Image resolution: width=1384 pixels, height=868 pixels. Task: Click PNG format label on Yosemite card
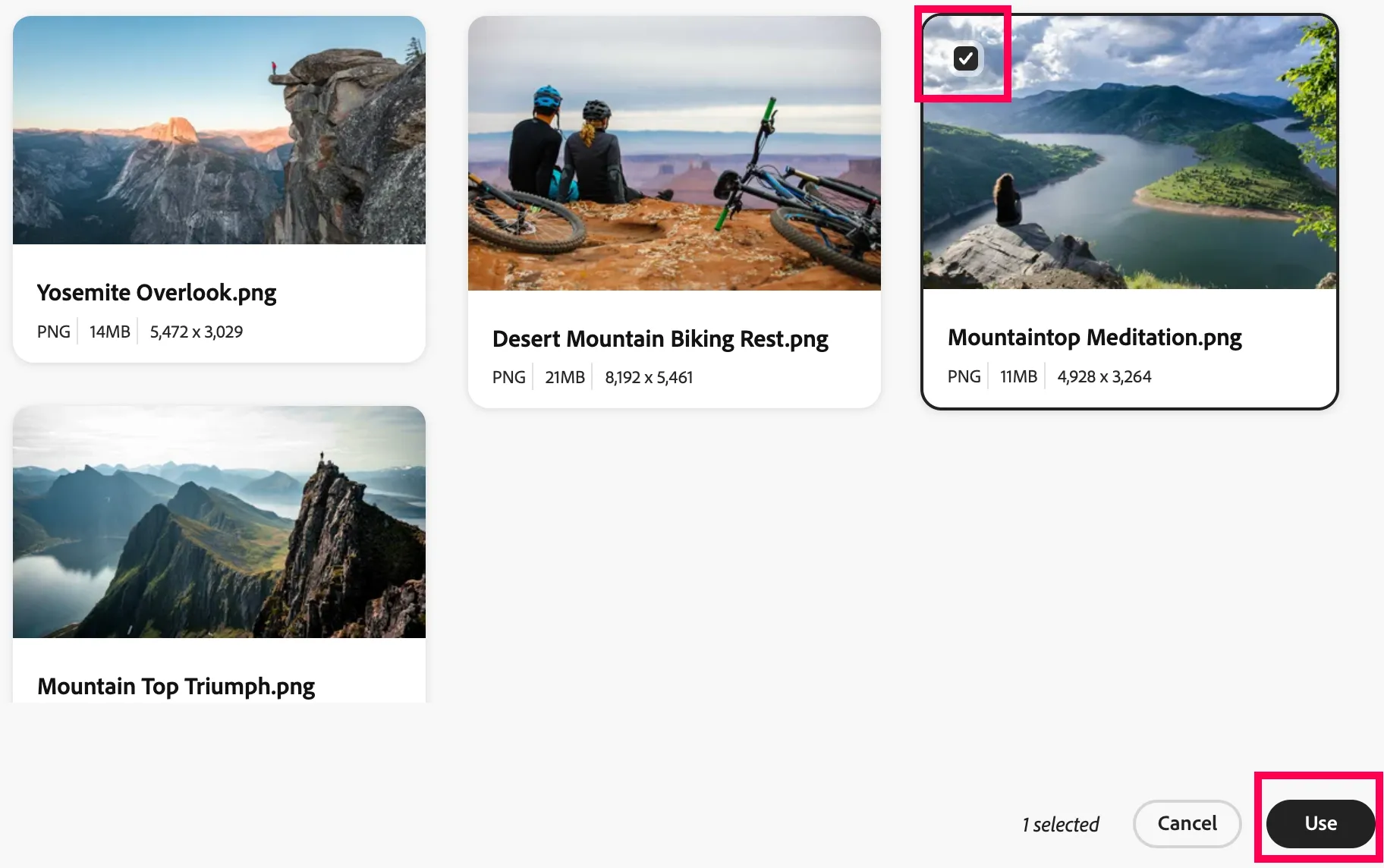click(x=54, y=332)
